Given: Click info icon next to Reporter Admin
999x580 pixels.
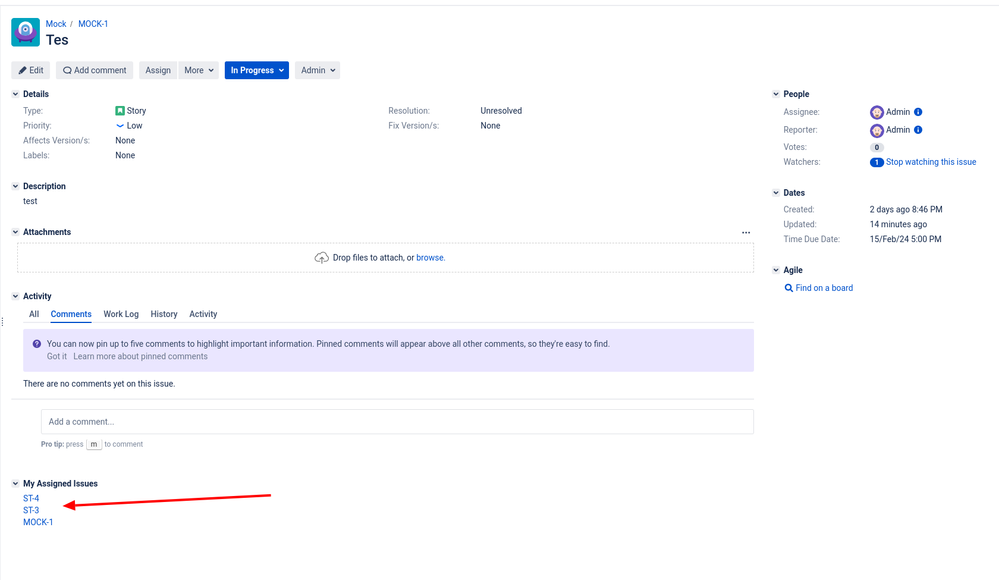Looking at the screenshot, I should (x=918, y=129).
